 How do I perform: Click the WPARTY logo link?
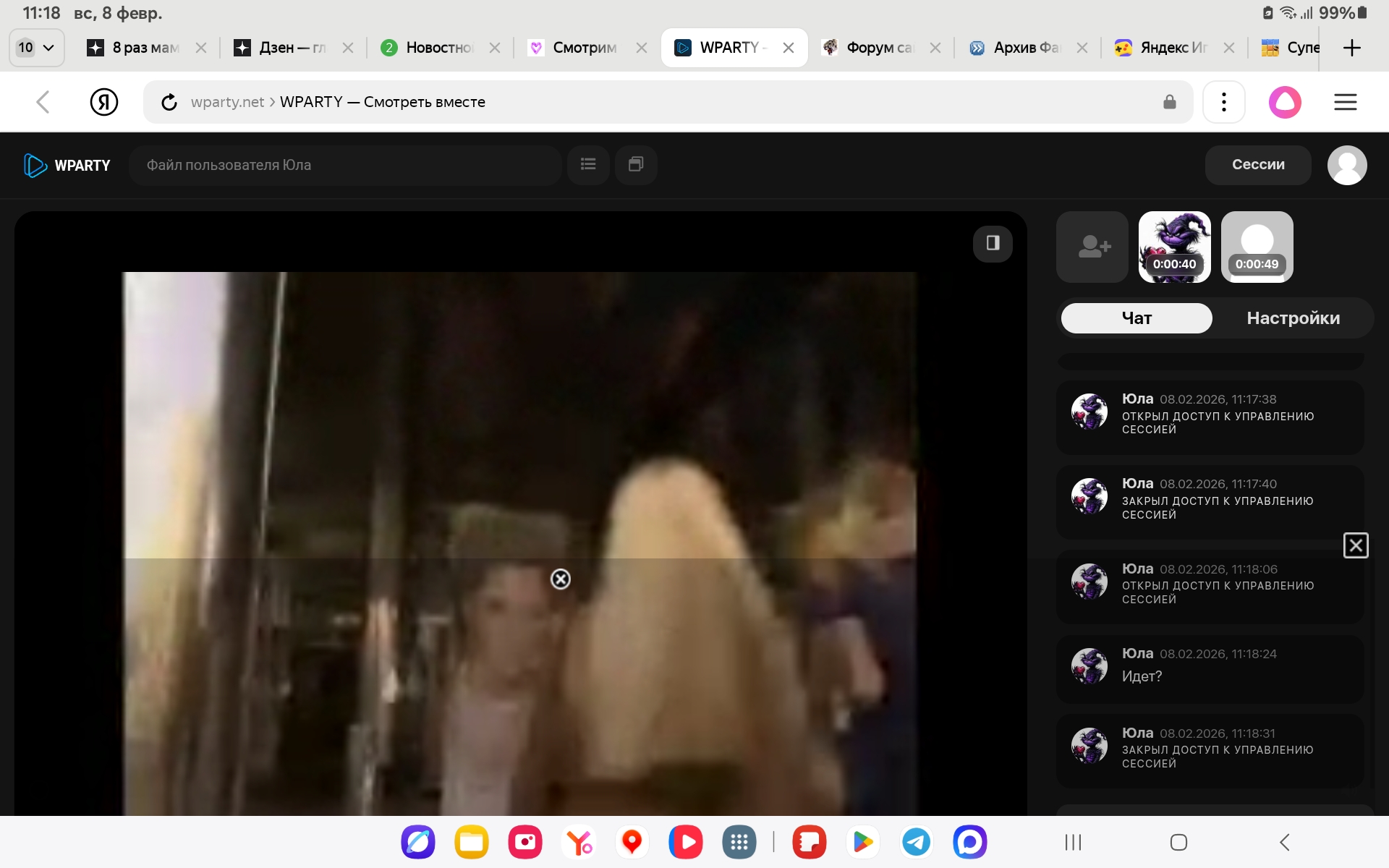click(67, 166)
